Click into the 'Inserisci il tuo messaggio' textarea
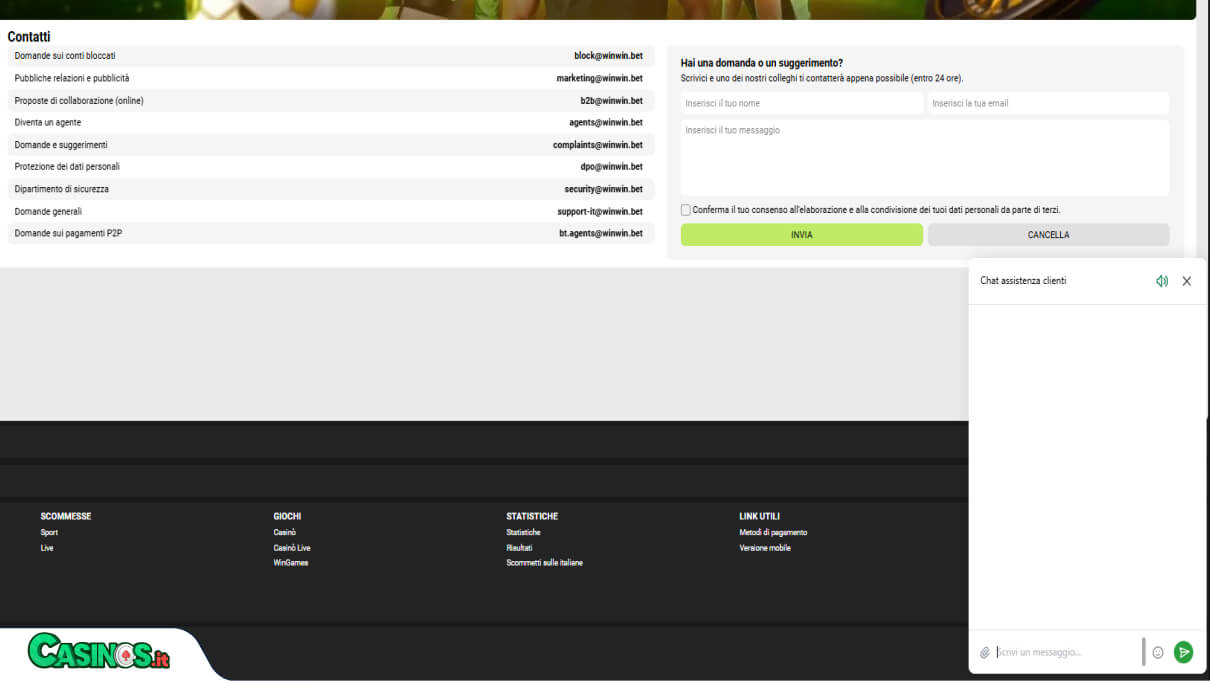The image size is (1210, 681). [925, 158]
